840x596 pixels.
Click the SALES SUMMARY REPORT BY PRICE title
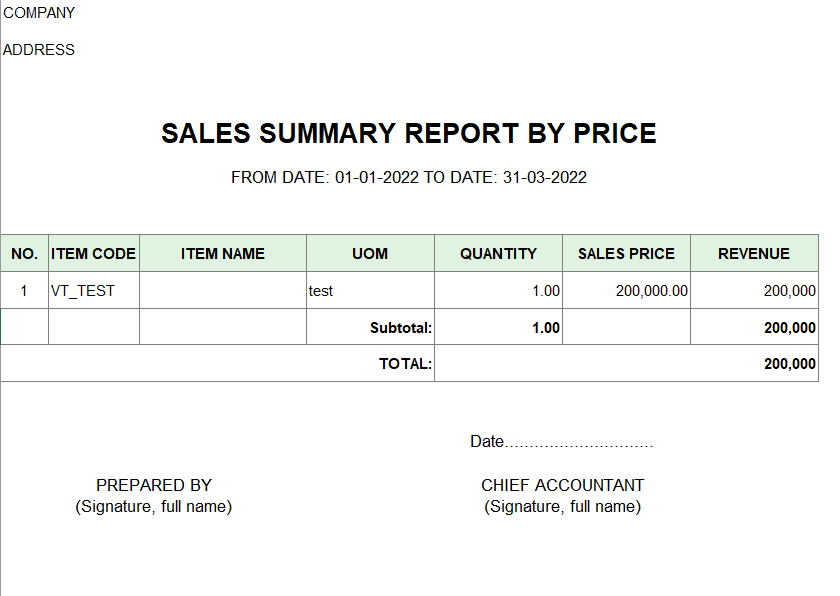click(x=409, y=133)
